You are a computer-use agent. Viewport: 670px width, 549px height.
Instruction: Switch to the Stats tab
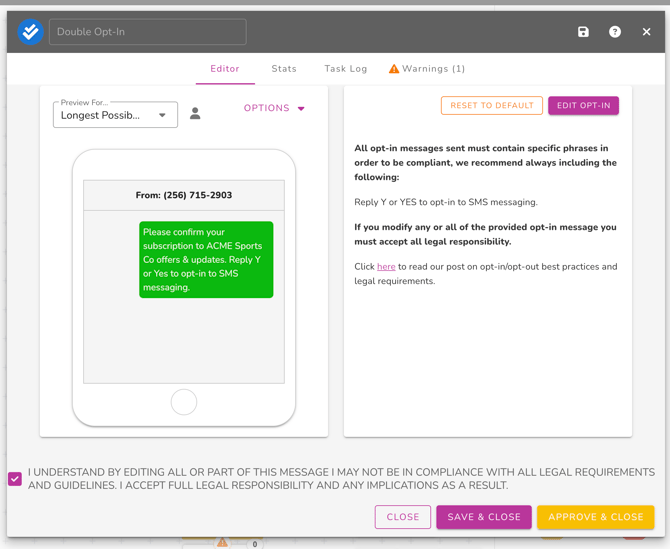284,69
